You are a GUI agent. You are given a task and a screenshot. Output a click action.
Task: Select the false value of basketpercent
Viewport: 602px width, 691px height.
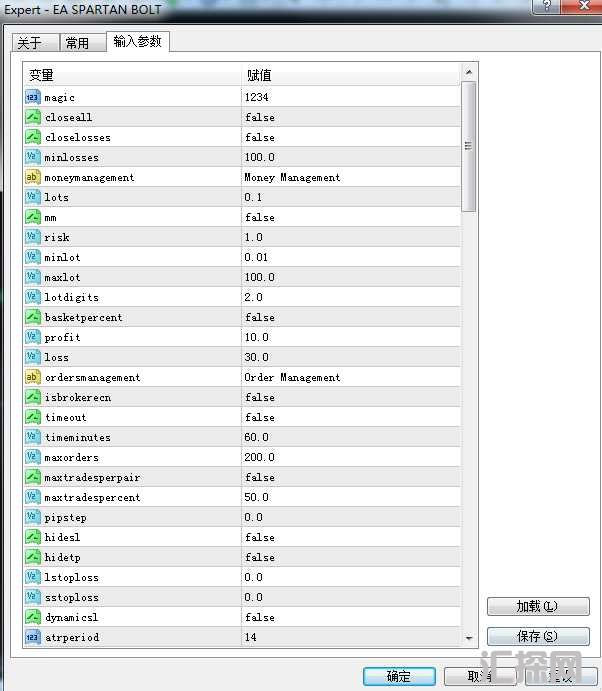click(260, 317)
